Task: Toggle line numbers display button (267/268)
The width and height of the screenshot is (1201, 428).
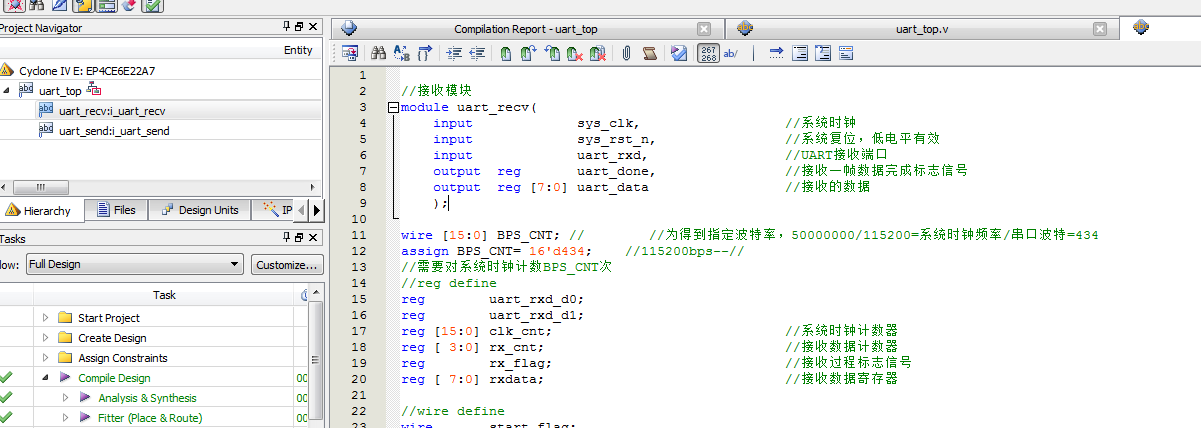Action: point(707,53)
